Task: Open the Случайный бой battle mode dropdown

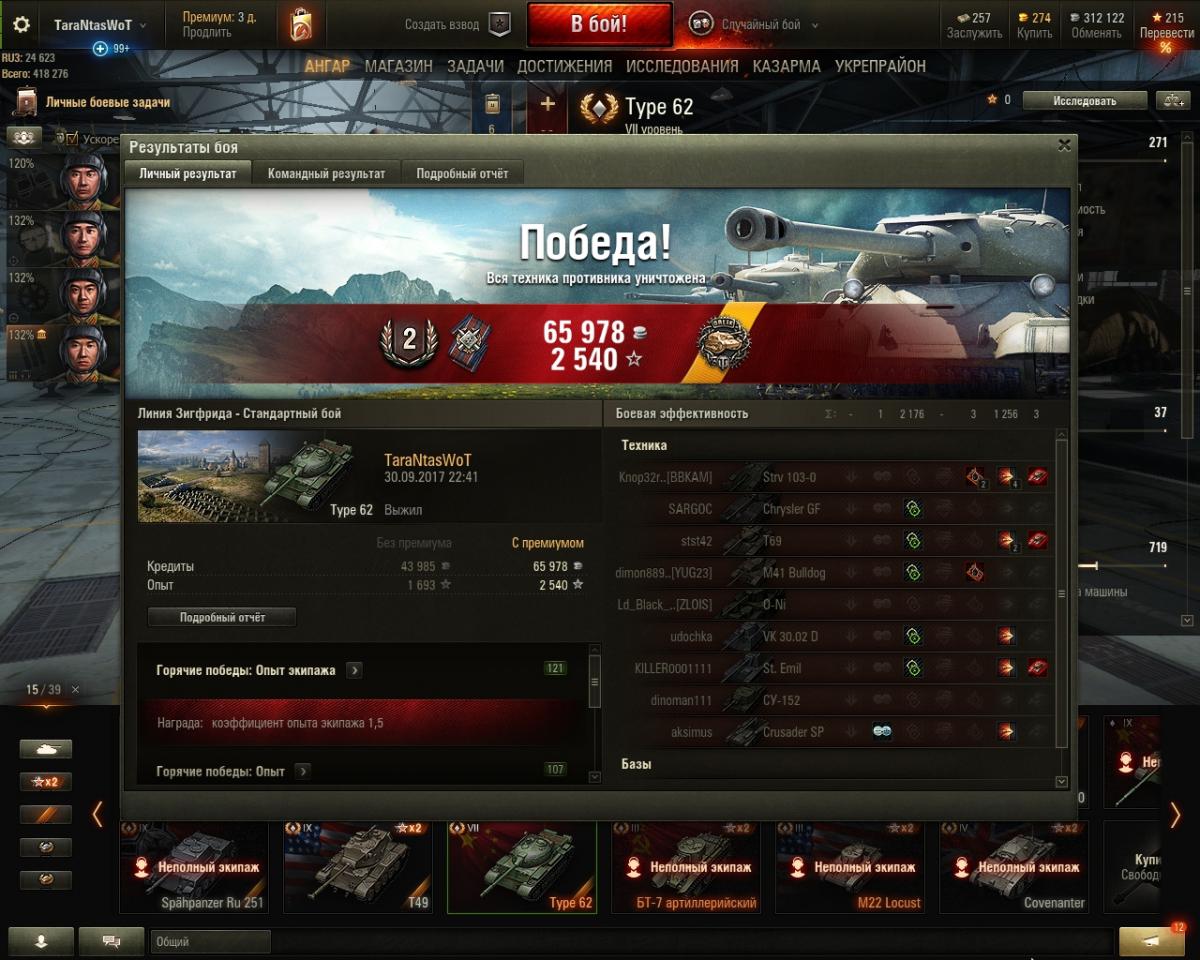Action: (x=754, y=25)
